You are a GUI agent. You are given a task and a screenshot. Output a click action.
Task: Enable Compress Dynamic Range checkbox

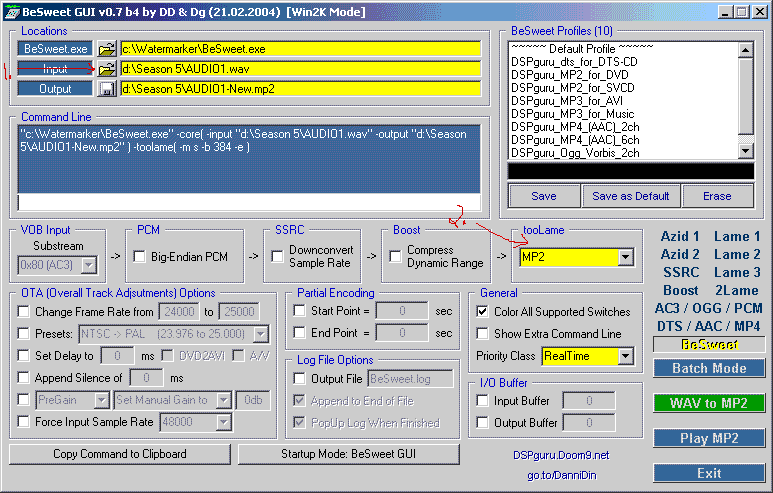pos(395,256)
